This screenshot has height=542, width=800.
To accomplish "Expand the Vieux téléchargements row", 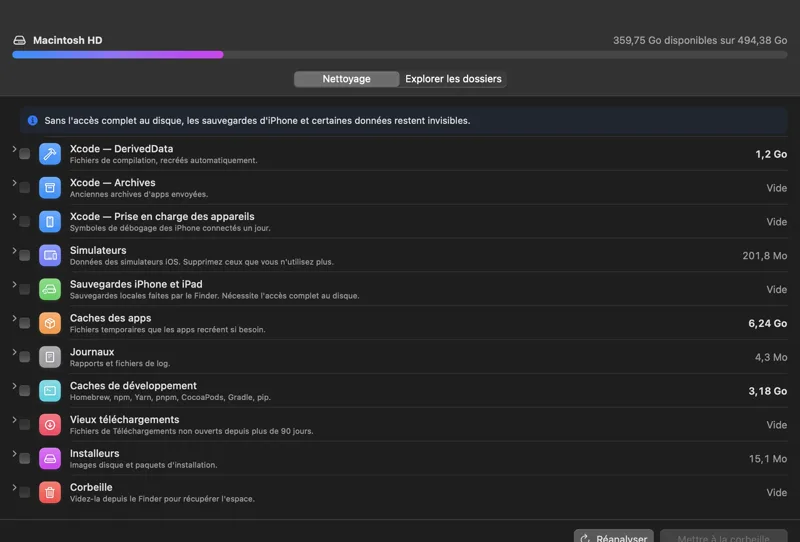I will (x=14, y=420).
